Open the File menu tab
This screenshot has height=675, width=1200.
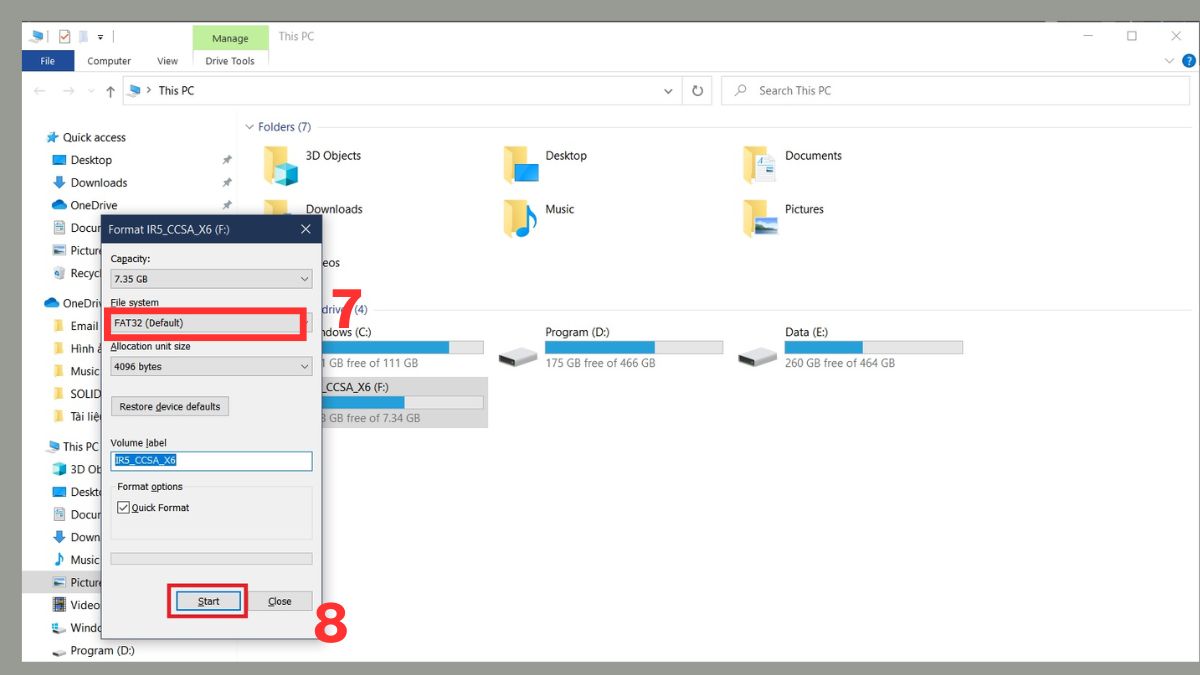(x=48, y=61)
